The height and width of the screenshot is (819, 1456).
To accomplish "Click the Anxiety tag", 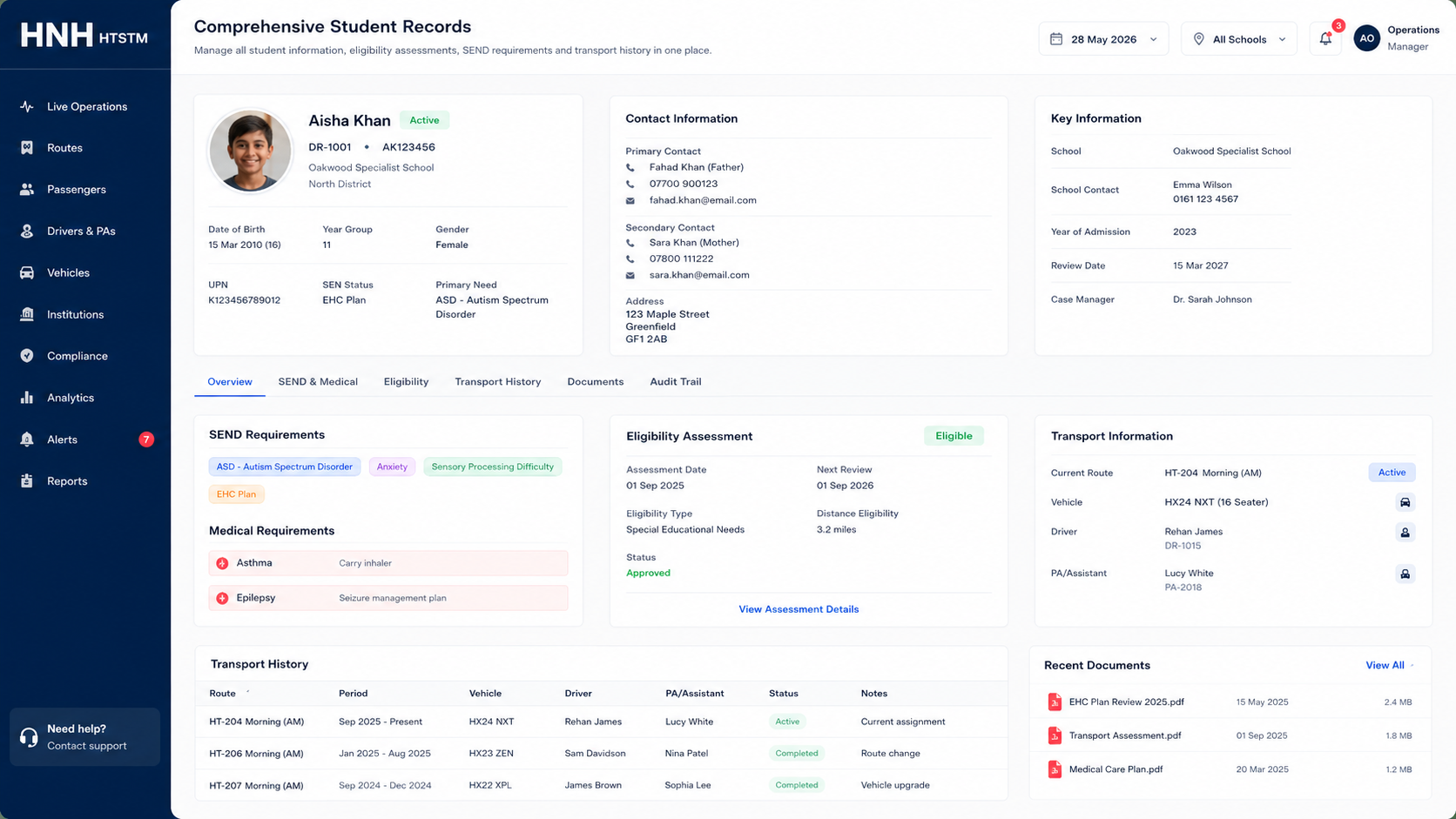I will pos(392,467).
